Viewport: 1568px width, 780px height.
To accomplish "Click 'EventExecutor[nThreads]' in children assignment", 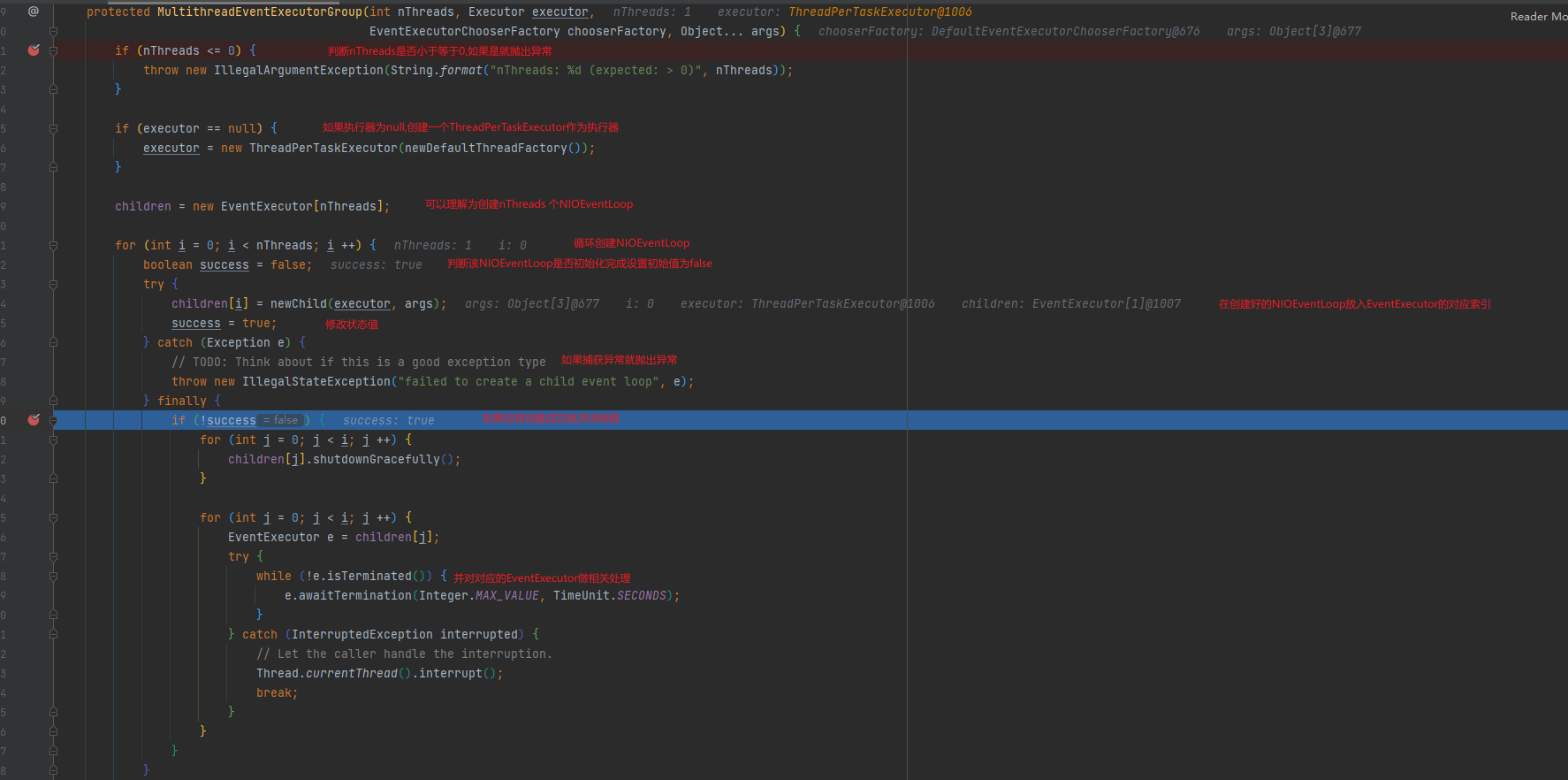I will [x=301, y=206].
